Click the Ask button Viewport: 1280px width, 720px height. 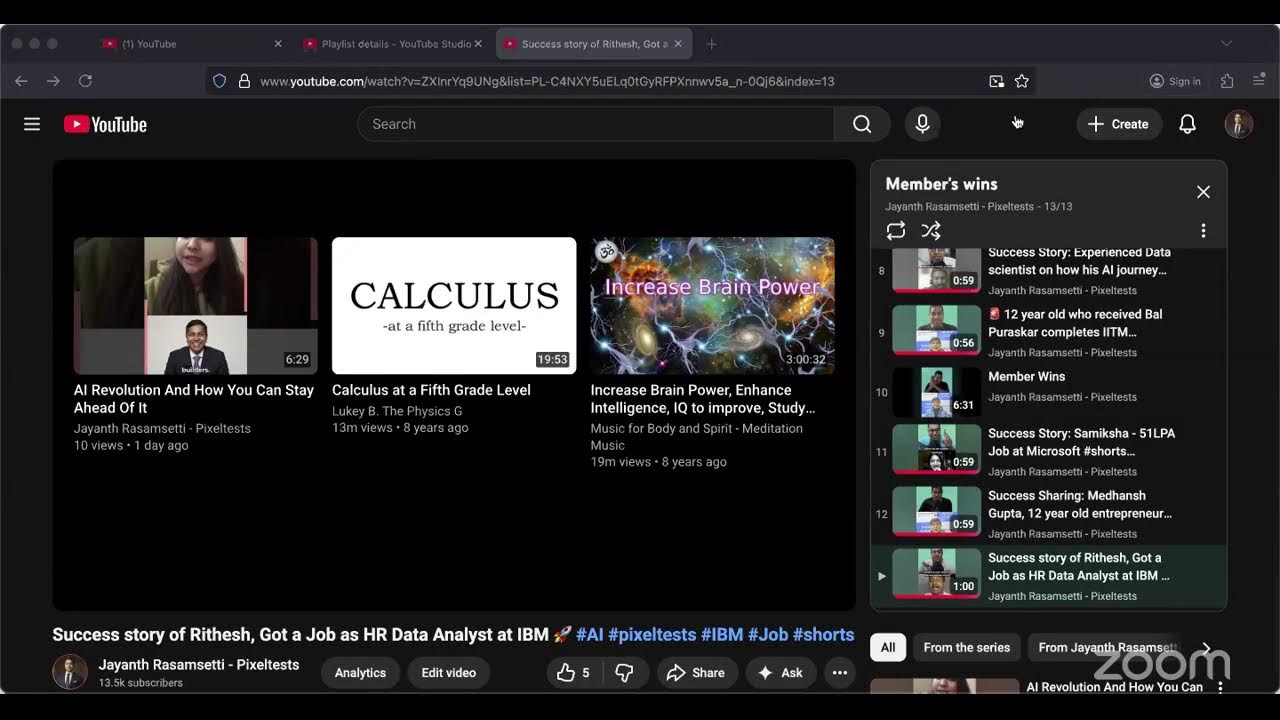780,673
